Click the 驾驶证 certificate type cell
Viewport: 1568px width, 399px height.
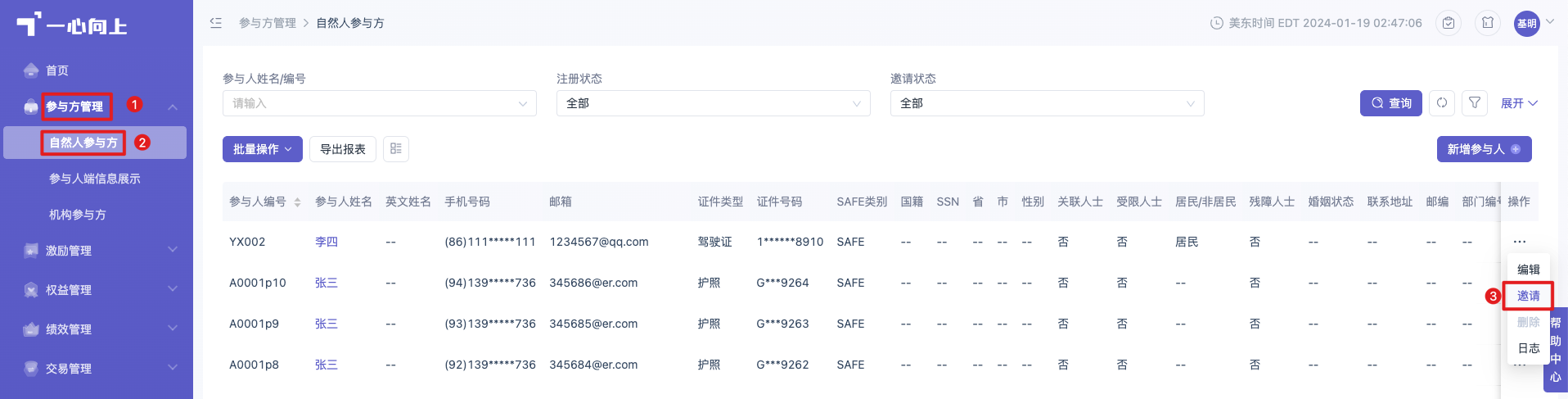[x=715, y=242]
